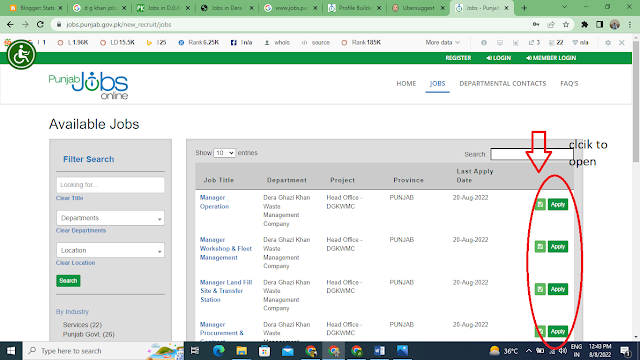
Task: Click the Chrome profile avatar
Action: [615, 24]
